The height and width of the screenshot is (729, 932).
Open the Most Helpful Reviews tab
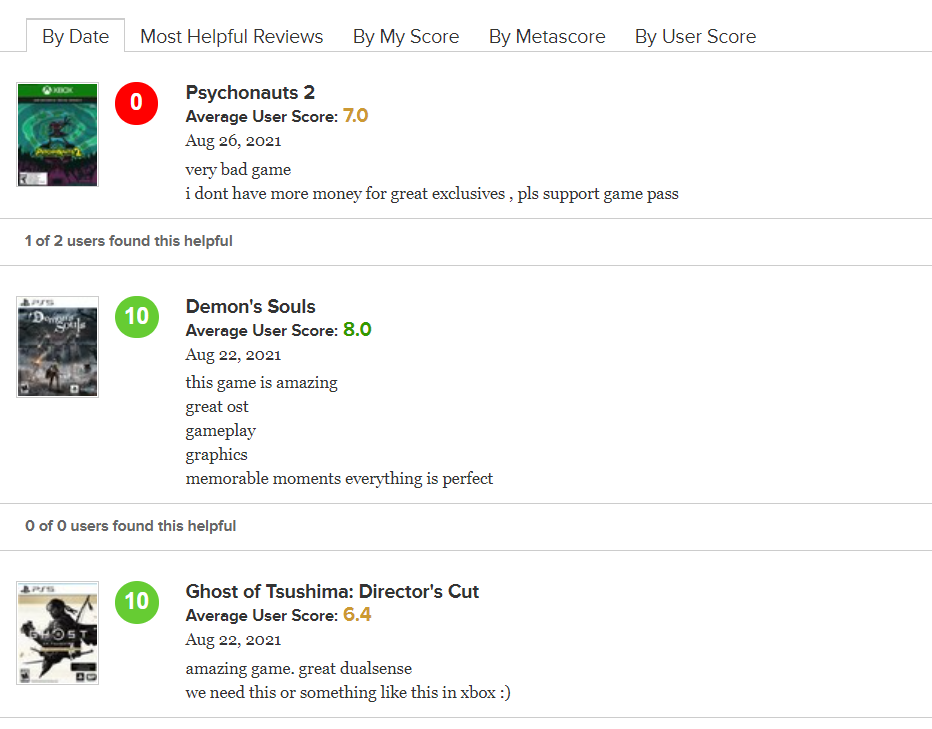pos(232,36)
